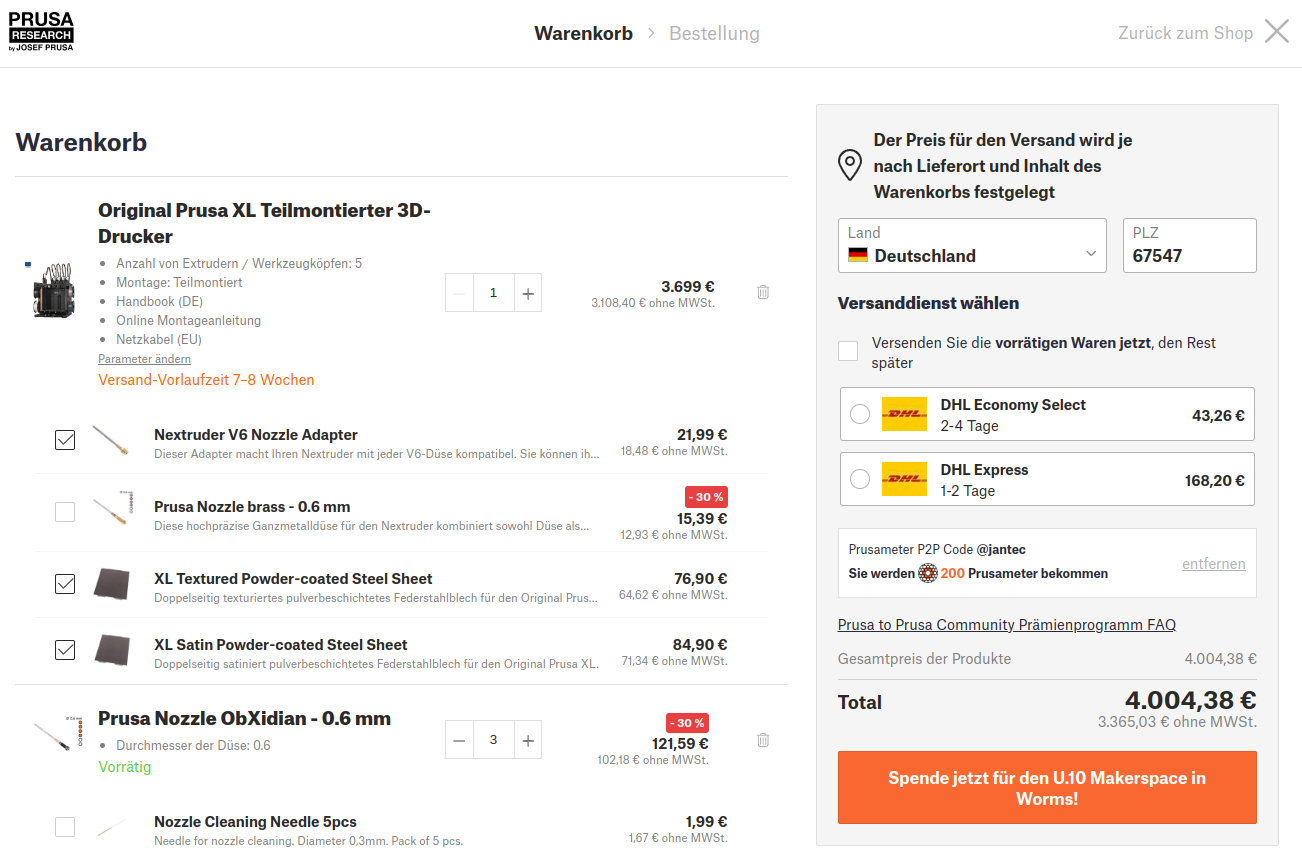
Task: Click Prusameter P2P Code @jantec text
Action: 937,549
